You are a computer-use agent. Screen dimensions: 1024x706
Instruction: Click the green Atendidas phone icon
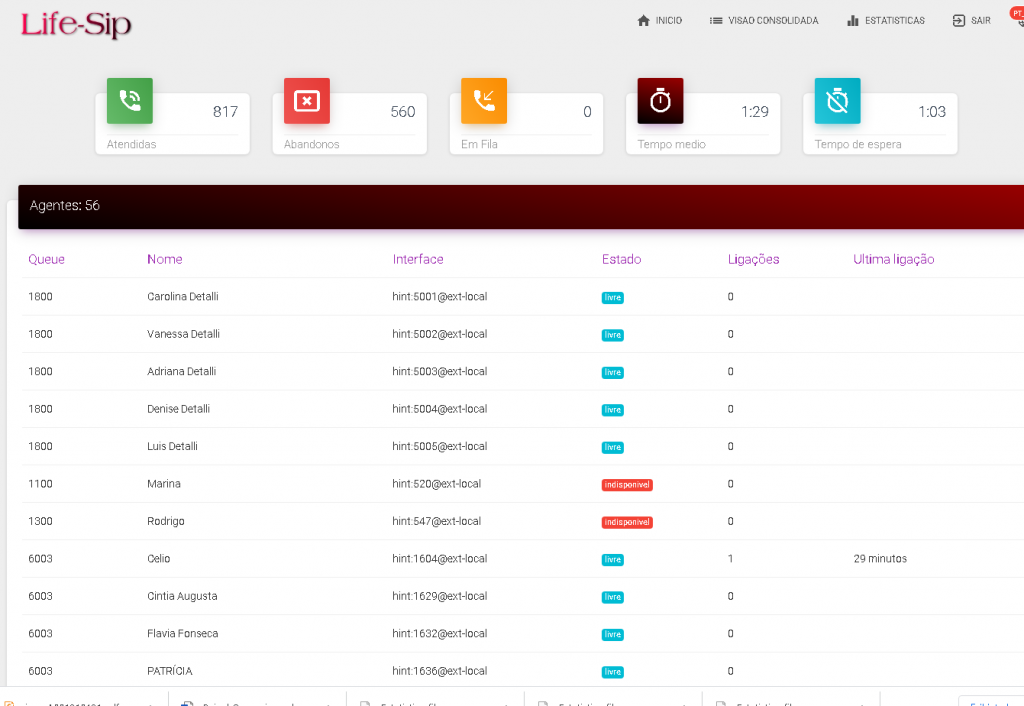[129, 101]
